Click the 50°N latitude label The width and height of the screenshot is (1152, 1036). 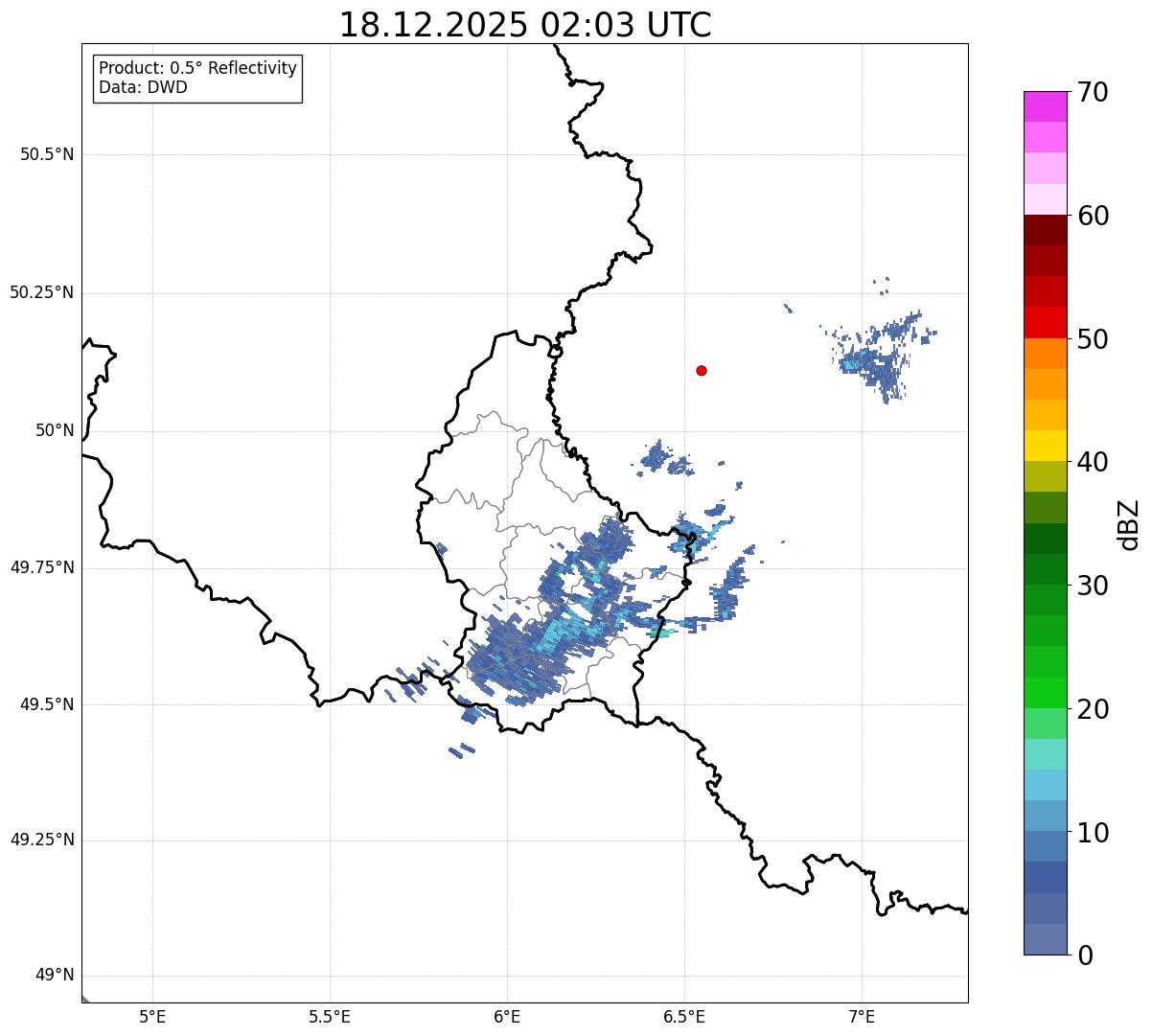55,430
